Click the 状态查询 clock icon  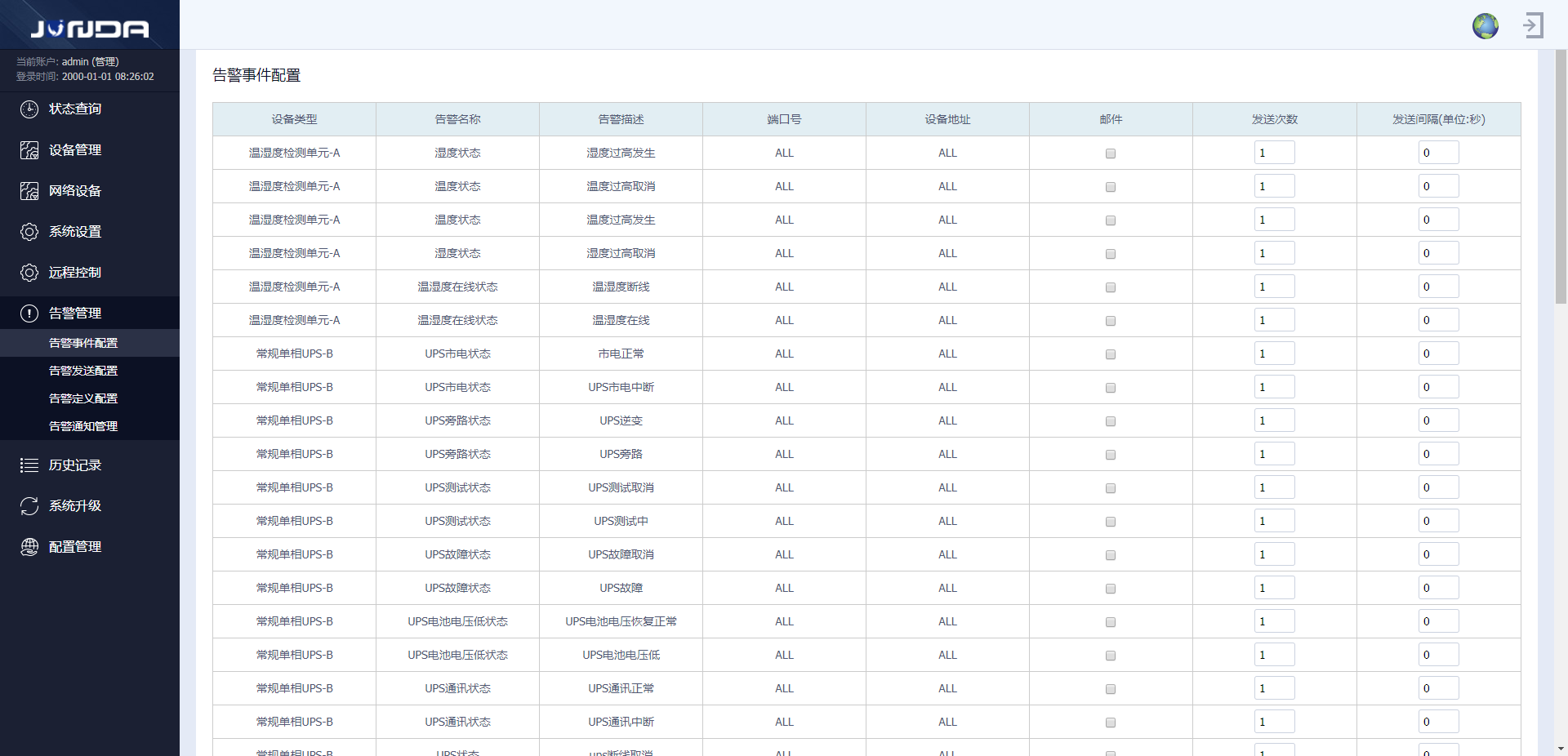click(29, 109)
